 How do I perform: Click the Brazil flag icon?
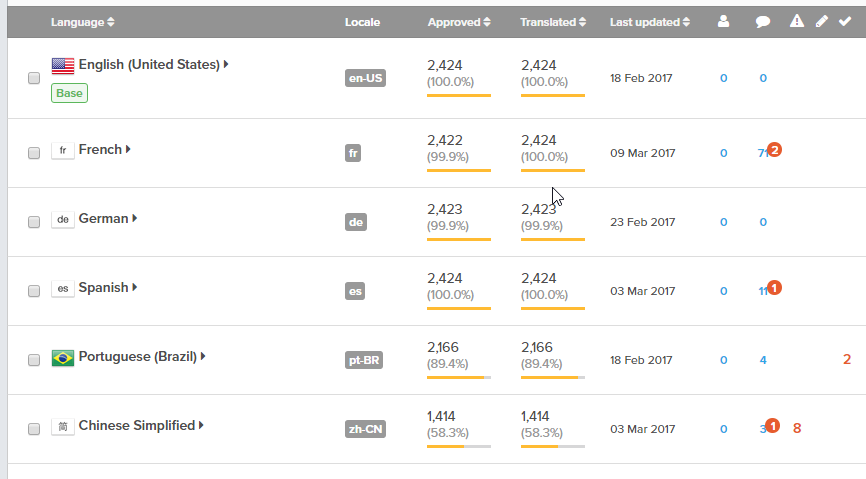[63, 358]
